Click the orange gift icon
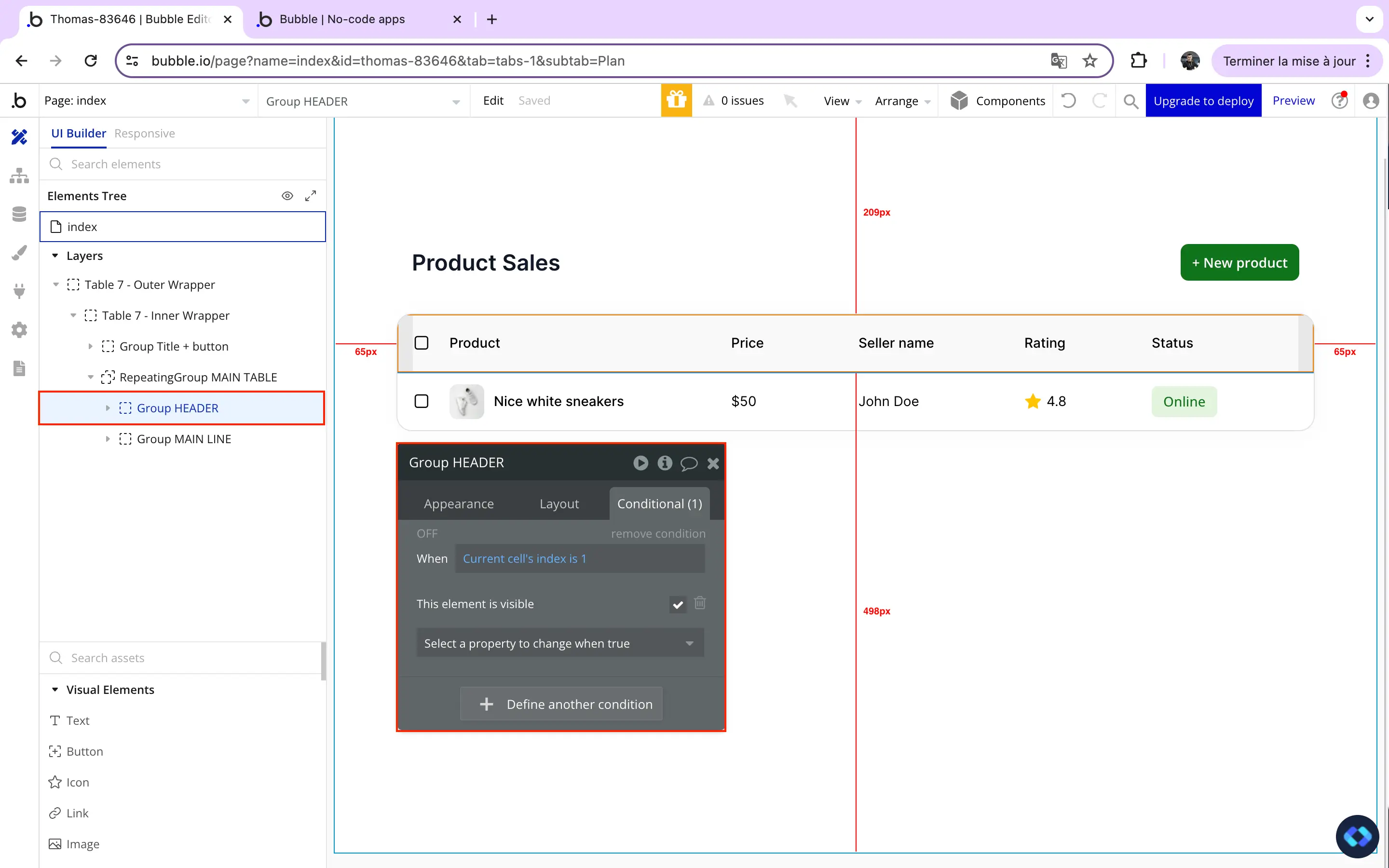The image size is (1389, 868). 676,100
